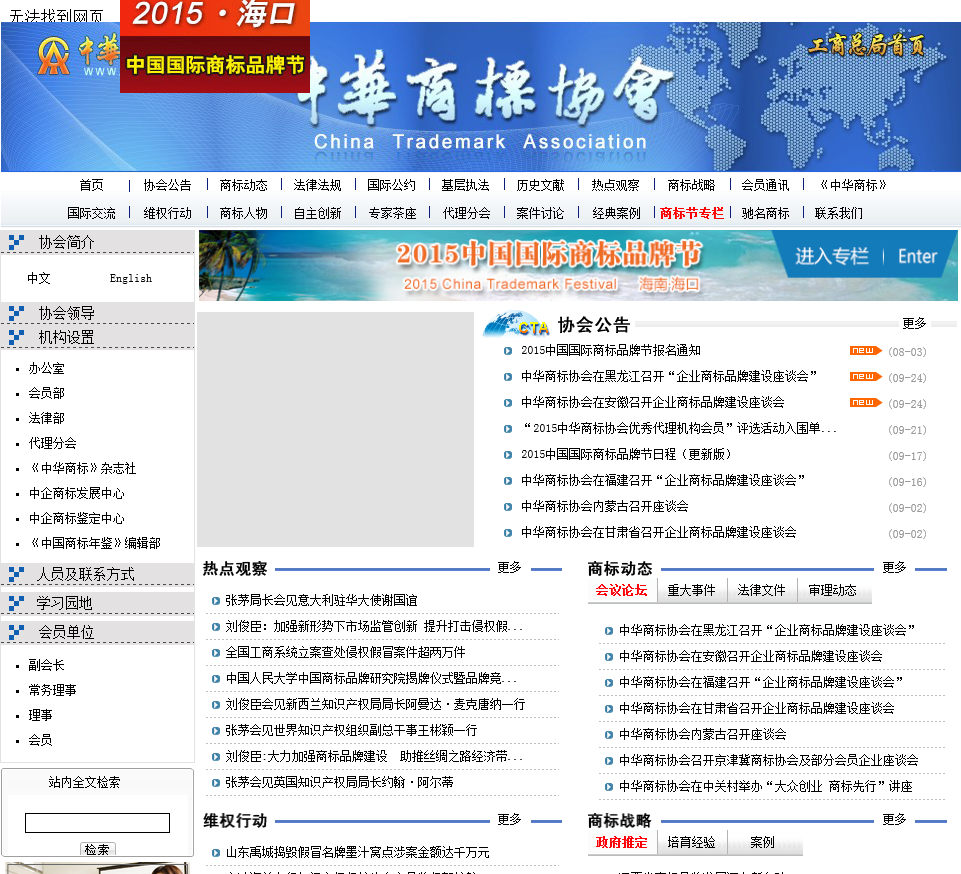Open 驰名商标 navigation item
Screen dimensions: 961x874
point(765,213)
